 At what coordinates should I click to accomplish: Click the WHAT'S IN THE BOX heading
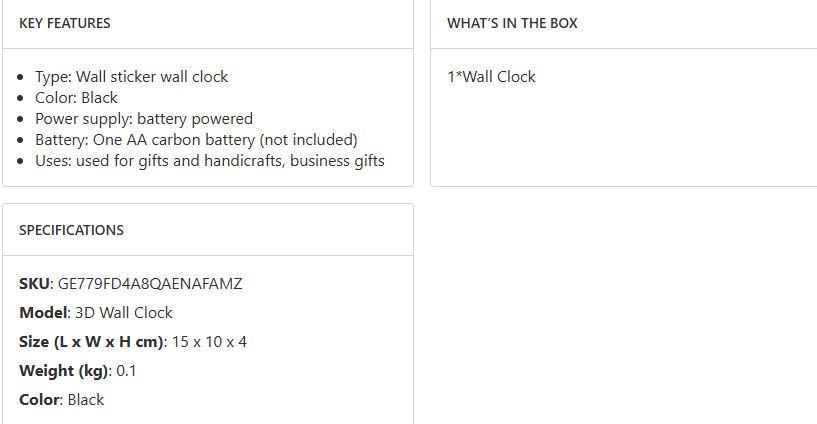point(512,23)
